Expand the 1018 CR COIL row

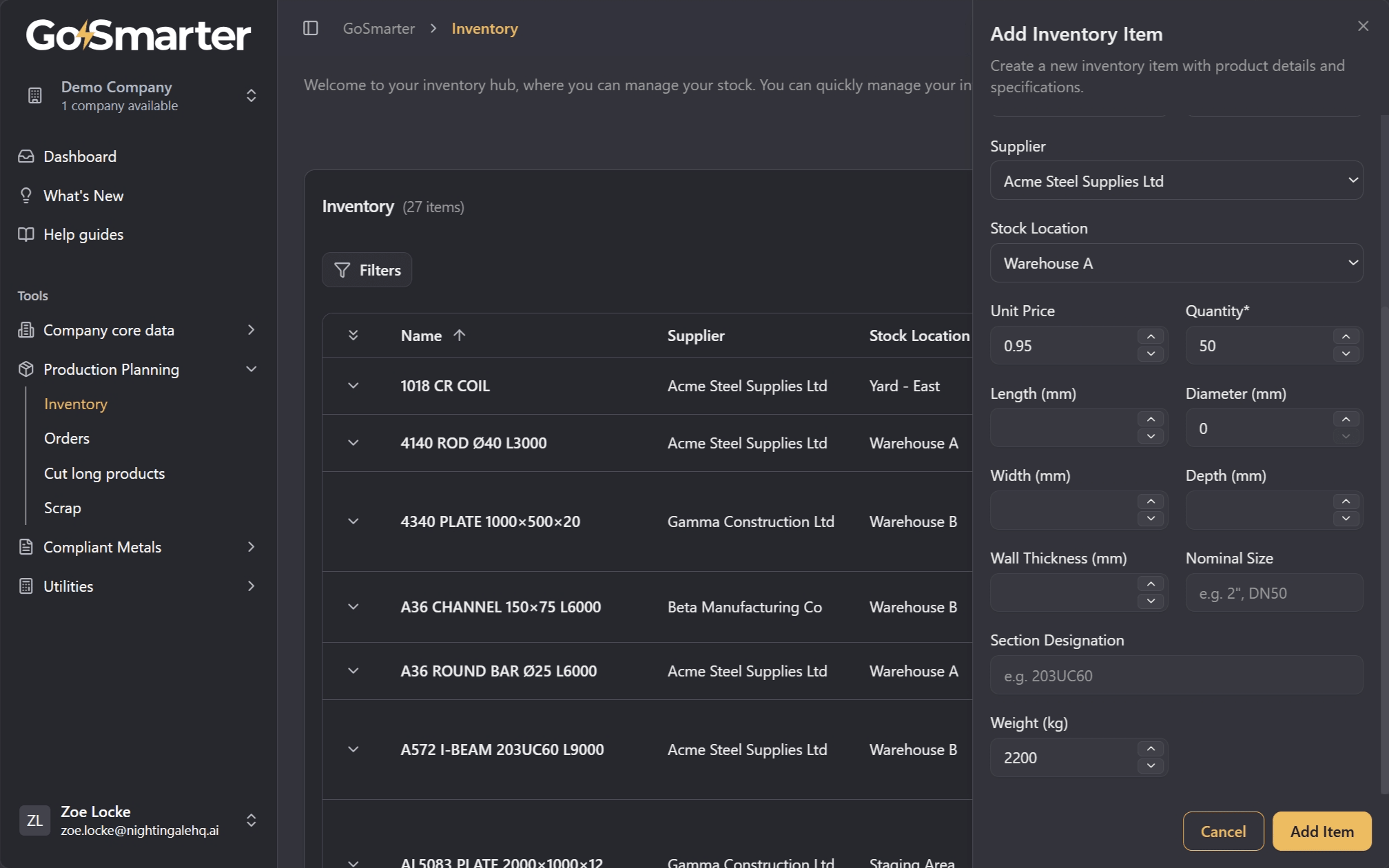coord(353,386)
